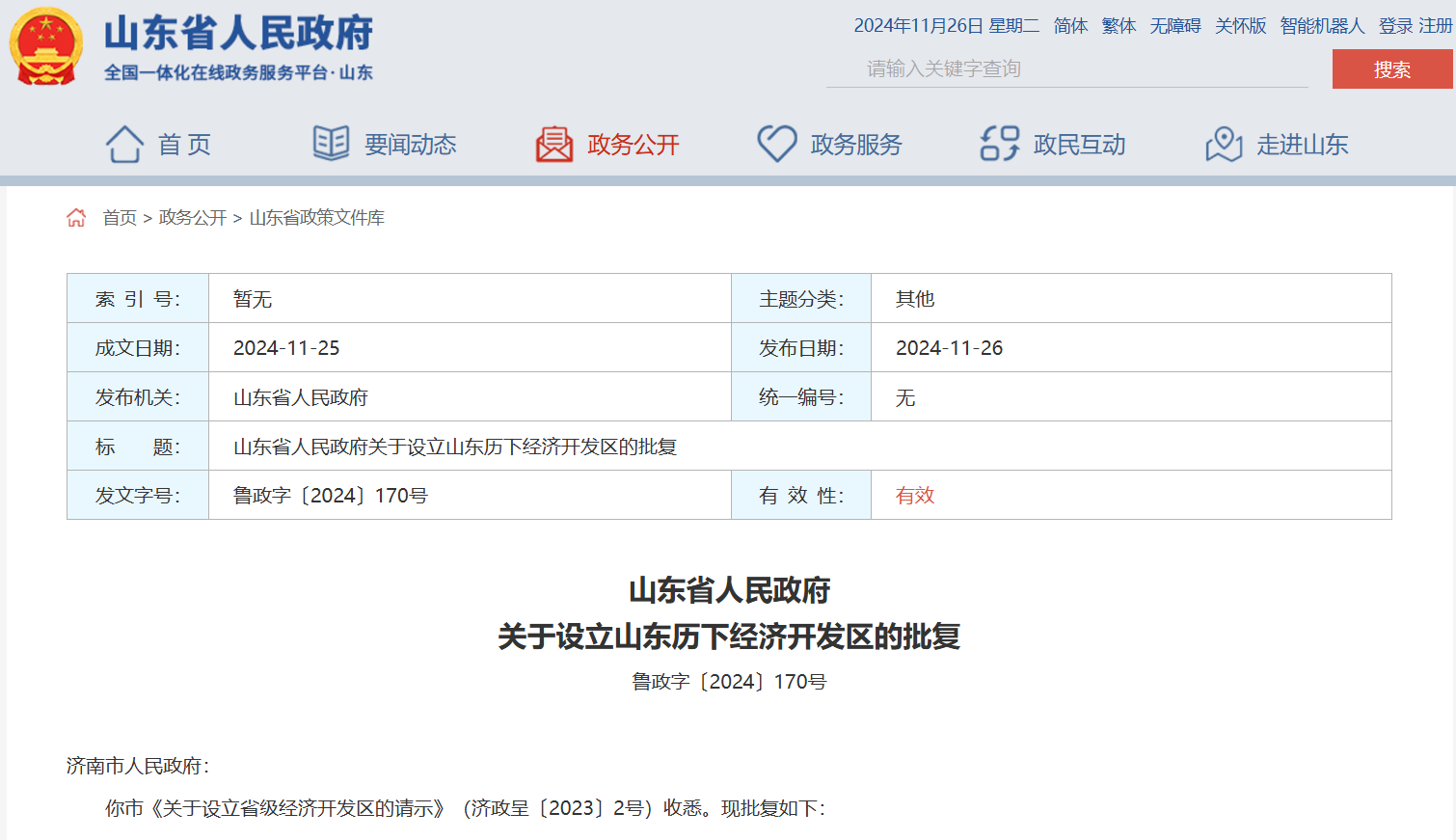Click the 成文日期 label cell
Screen dimensions: 1456x840
pyautogui.click(x=138, y=348)
